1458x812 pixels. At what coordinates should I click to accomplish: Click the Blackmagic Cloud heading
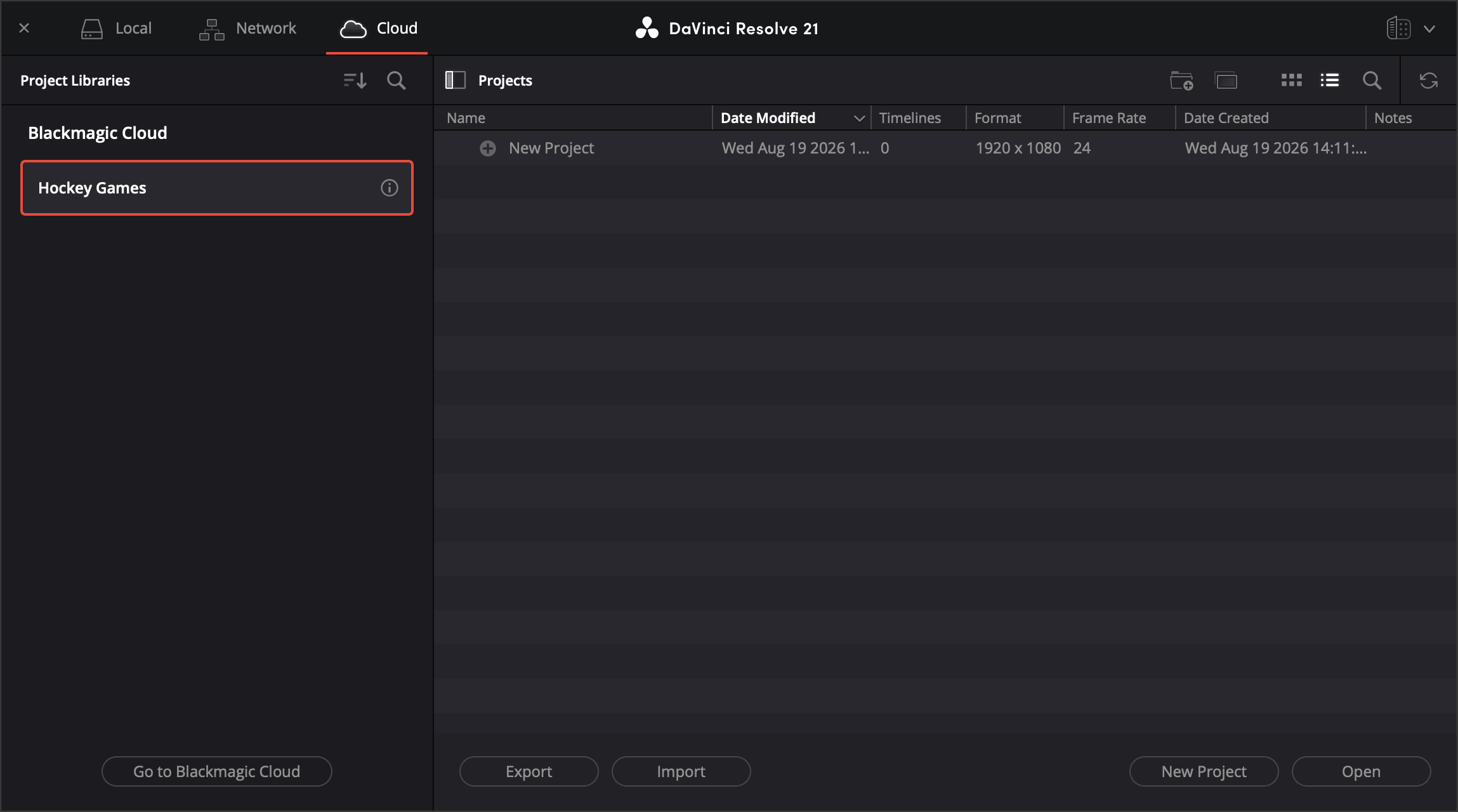tap(98, 133)
